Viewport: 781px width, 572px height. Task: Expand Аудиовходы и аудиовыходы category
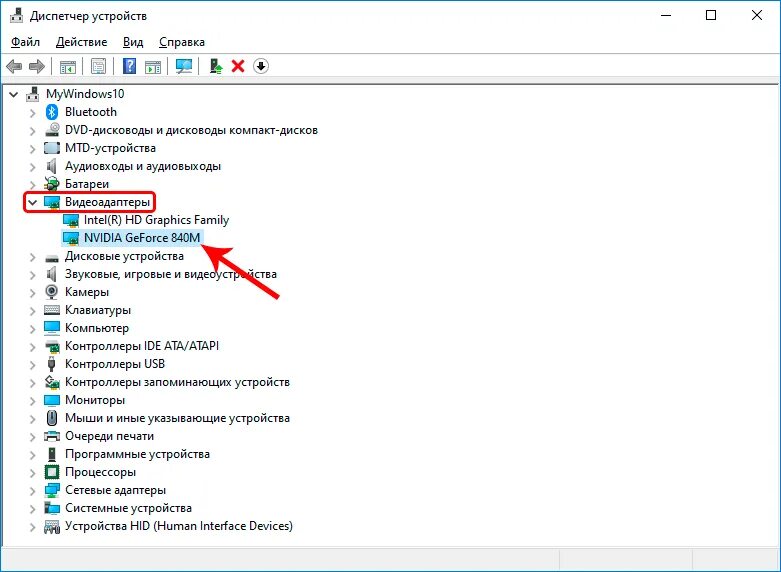click(32, 166)
